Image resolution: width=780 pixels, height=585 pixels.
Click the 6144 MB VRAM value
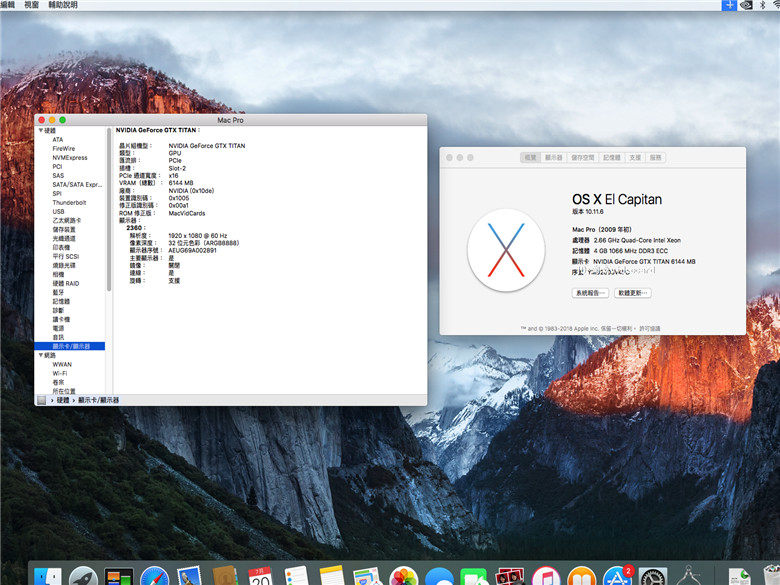181,183
